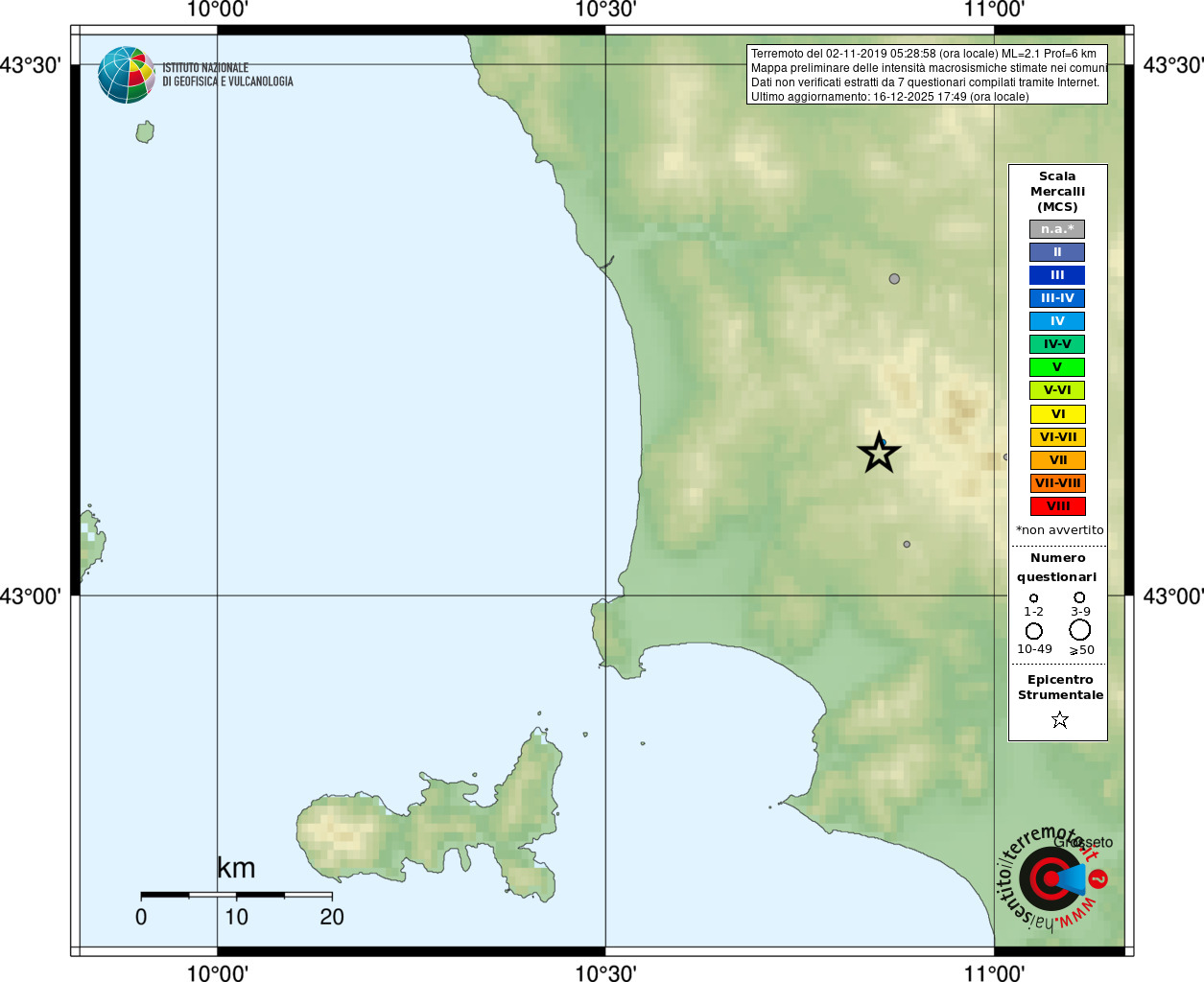
Task: Select the gray n.a.* intensity swatch
Action: [x=1057, y=229]
